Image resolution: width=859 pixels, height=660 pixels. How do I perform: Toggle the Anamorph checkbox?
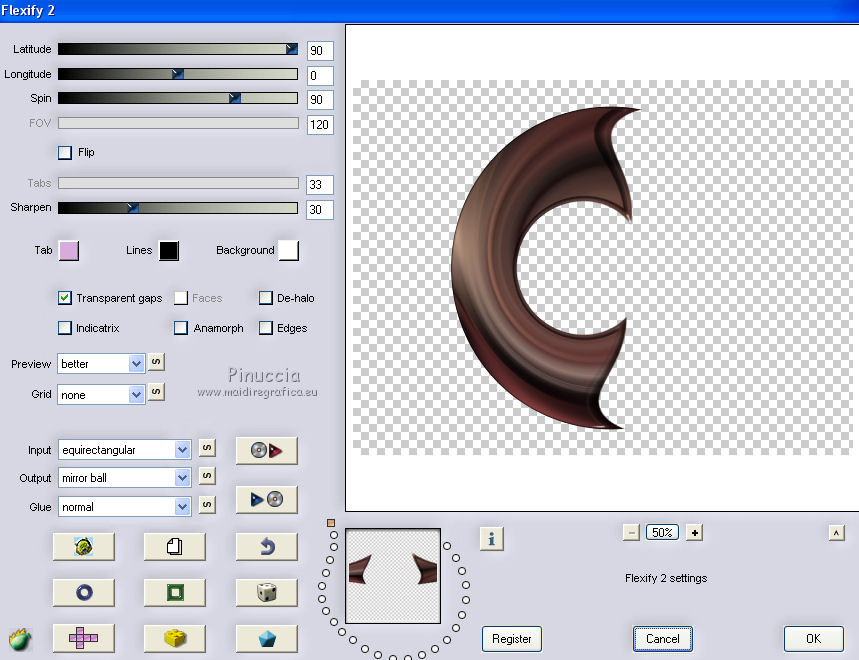pyautogui.click(x=181, y=328)
